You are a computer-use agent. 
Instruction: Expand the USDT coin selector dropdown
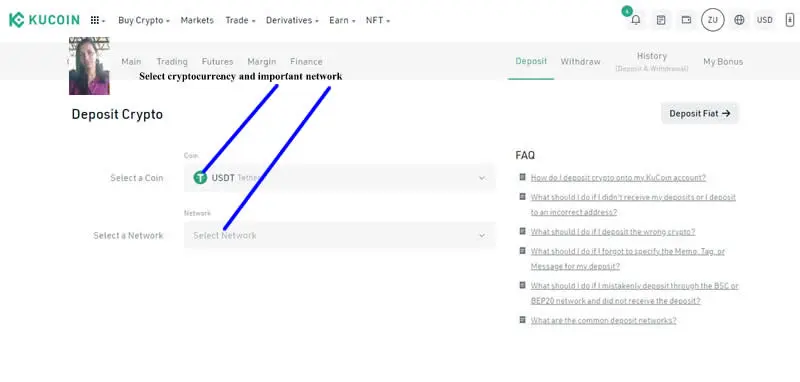[x=340, y=177]
